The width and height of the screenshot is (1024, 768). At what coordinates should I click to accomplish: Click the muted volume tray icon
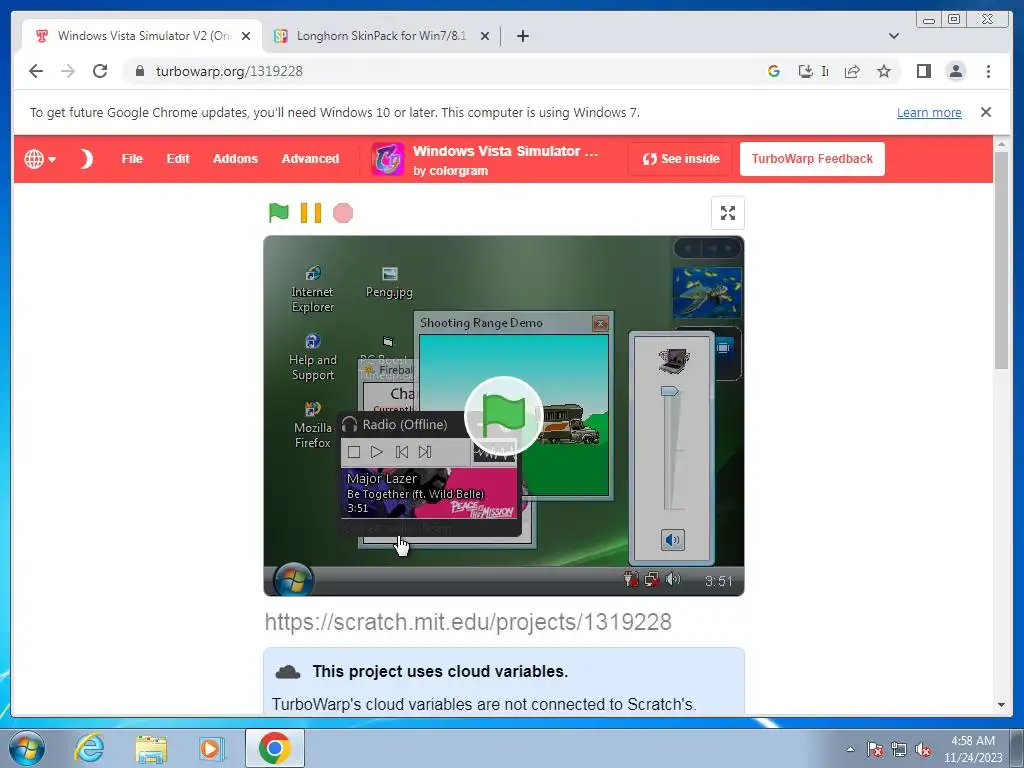pyautogui.click(x=923, y=749)
